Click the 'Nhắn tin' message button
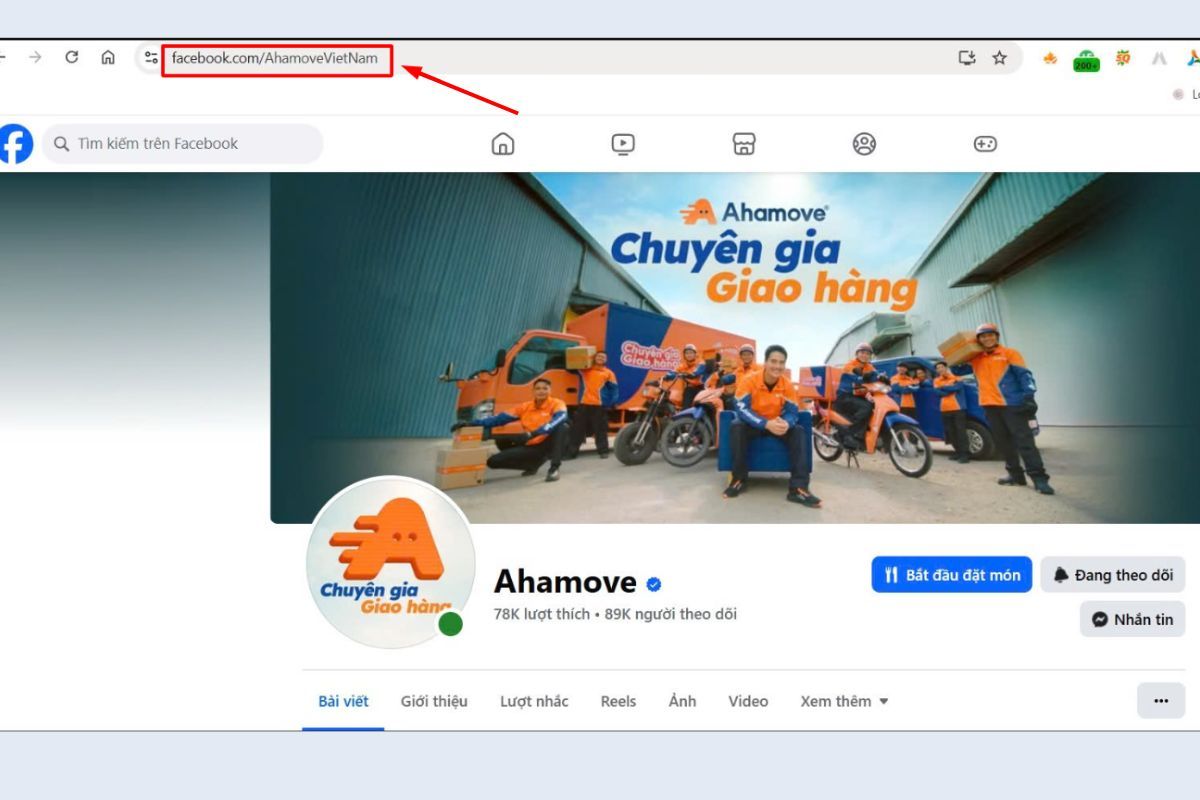Image resolution: width=1200 pixels, height=800 pixels. pos(1133,619)
